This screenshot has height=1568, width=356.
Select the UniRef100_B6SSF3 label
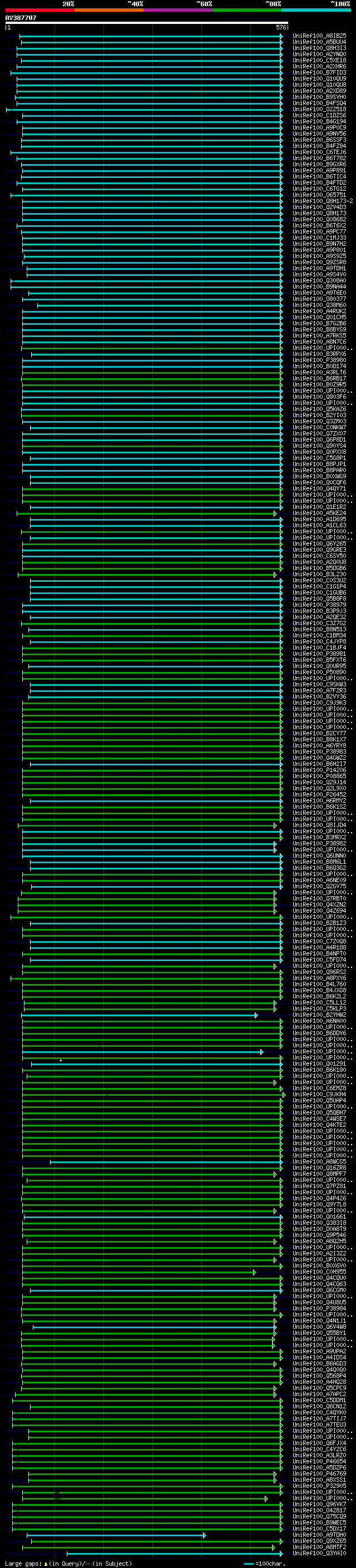pyautogui.click(x=319, y=140)
